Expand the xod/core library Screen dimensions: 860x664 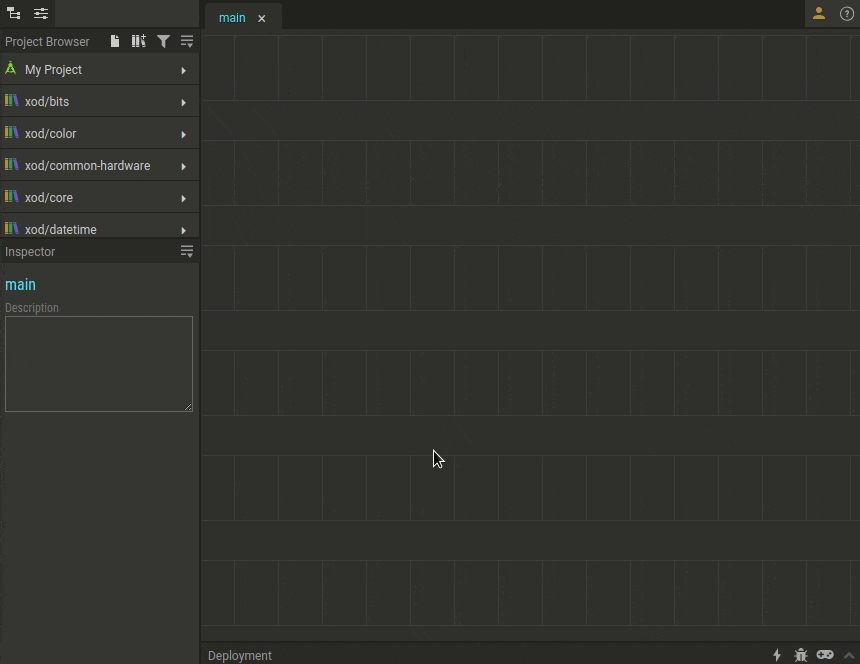pos(183,198)
